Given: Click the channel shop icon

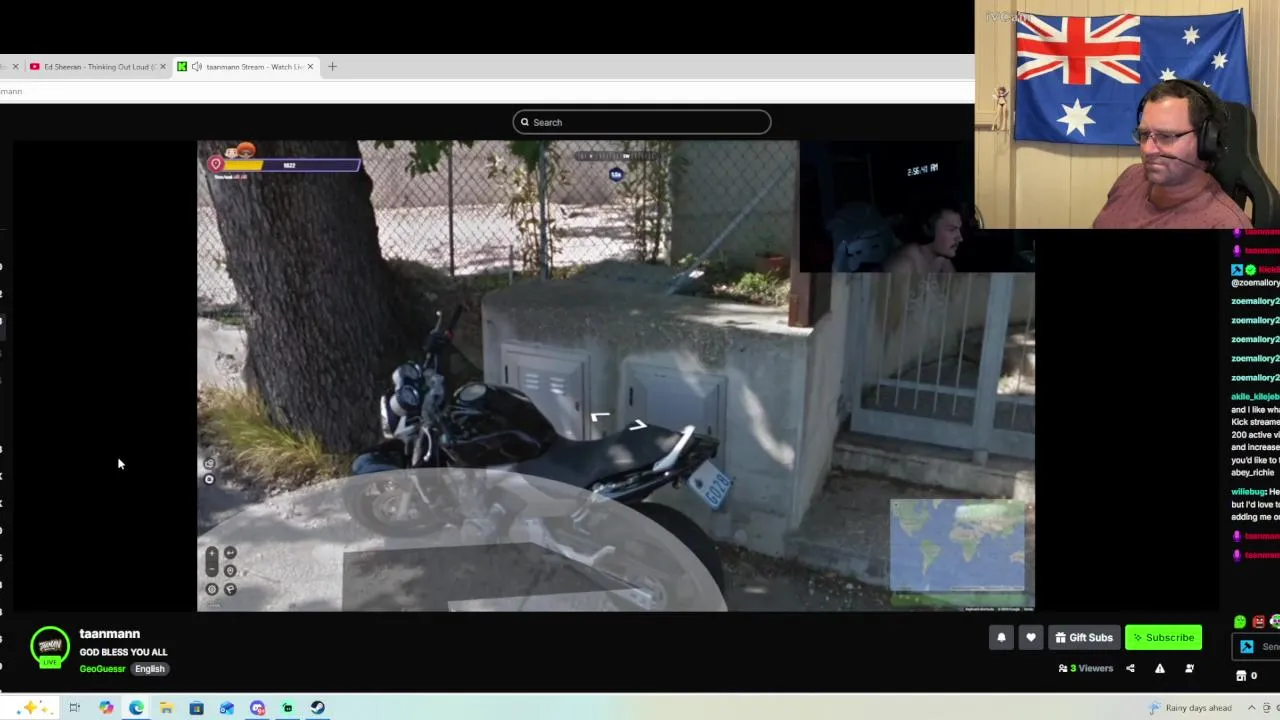Looking at the screenshot, I should click(x=1241, y=675).
